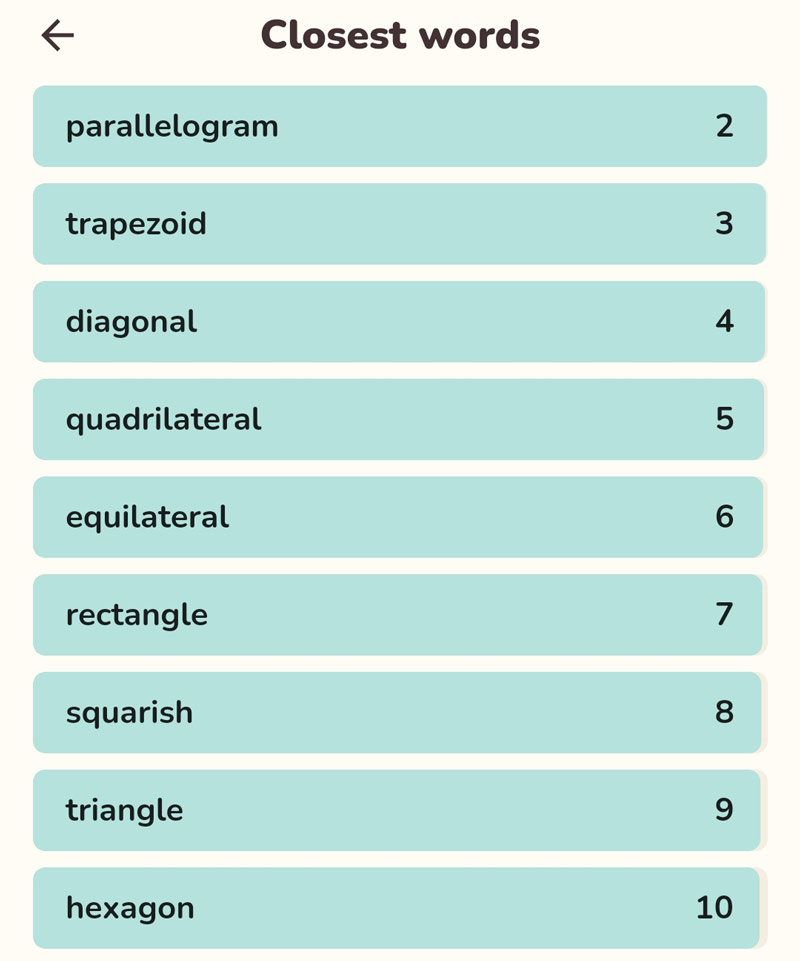Tap rank number 5 beside quadrilateral
The height and width of the screenshot is (961, 800).
(x=724, y=419)
